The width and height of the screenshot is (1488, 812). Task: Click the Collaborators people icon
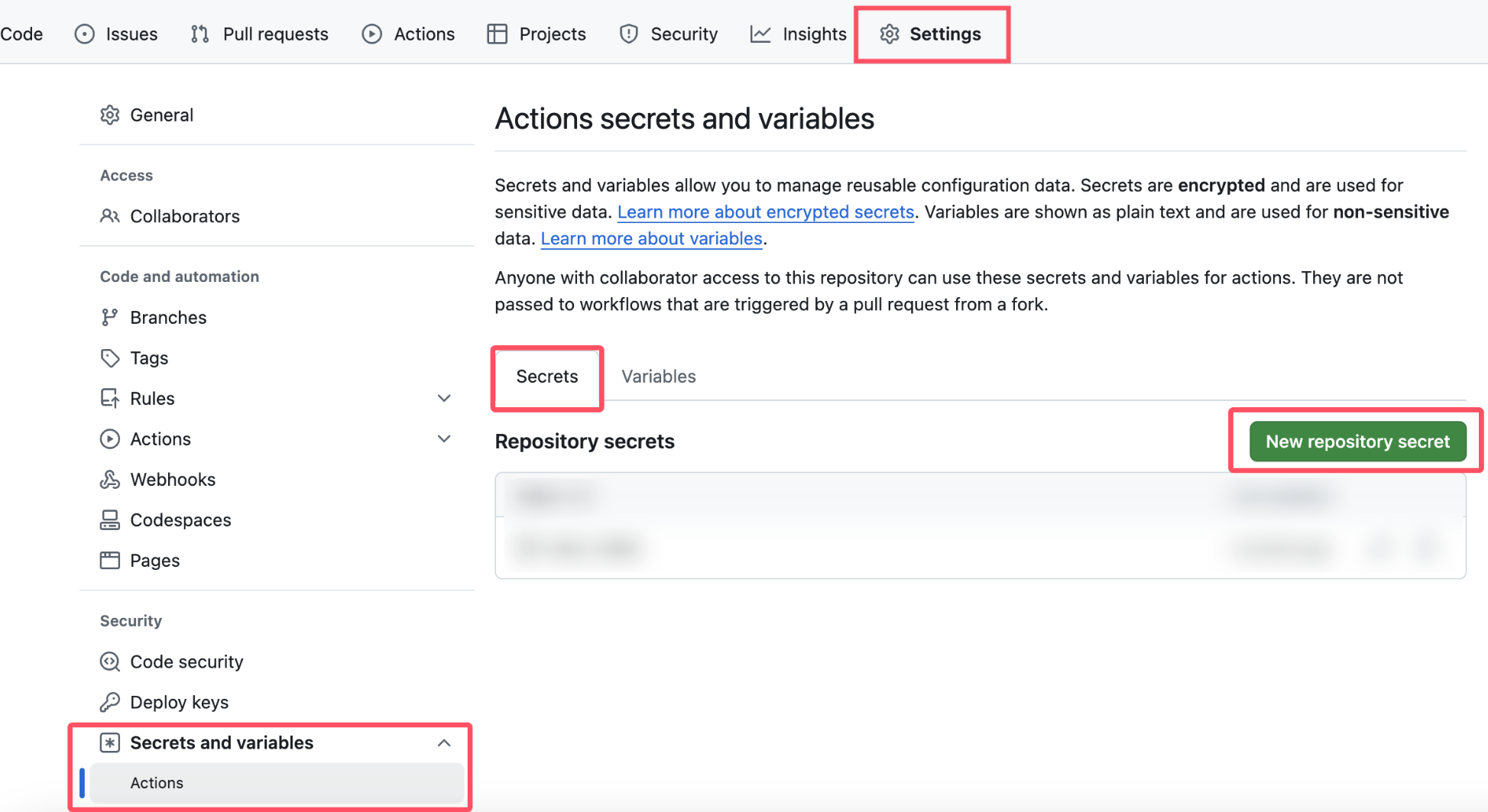[110, 216]
